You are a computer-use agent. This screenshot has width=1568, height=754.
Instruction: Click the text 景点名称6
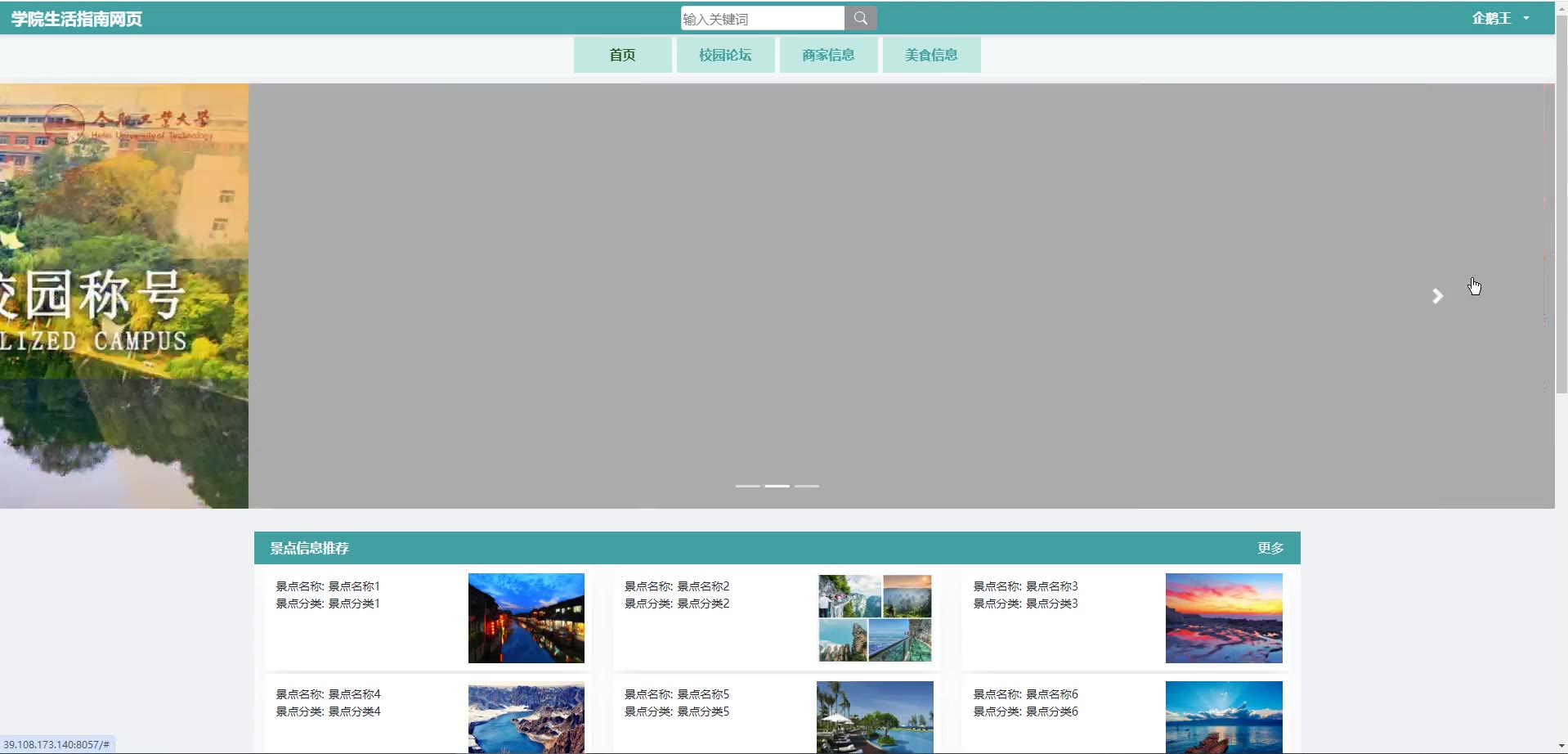1052,694
